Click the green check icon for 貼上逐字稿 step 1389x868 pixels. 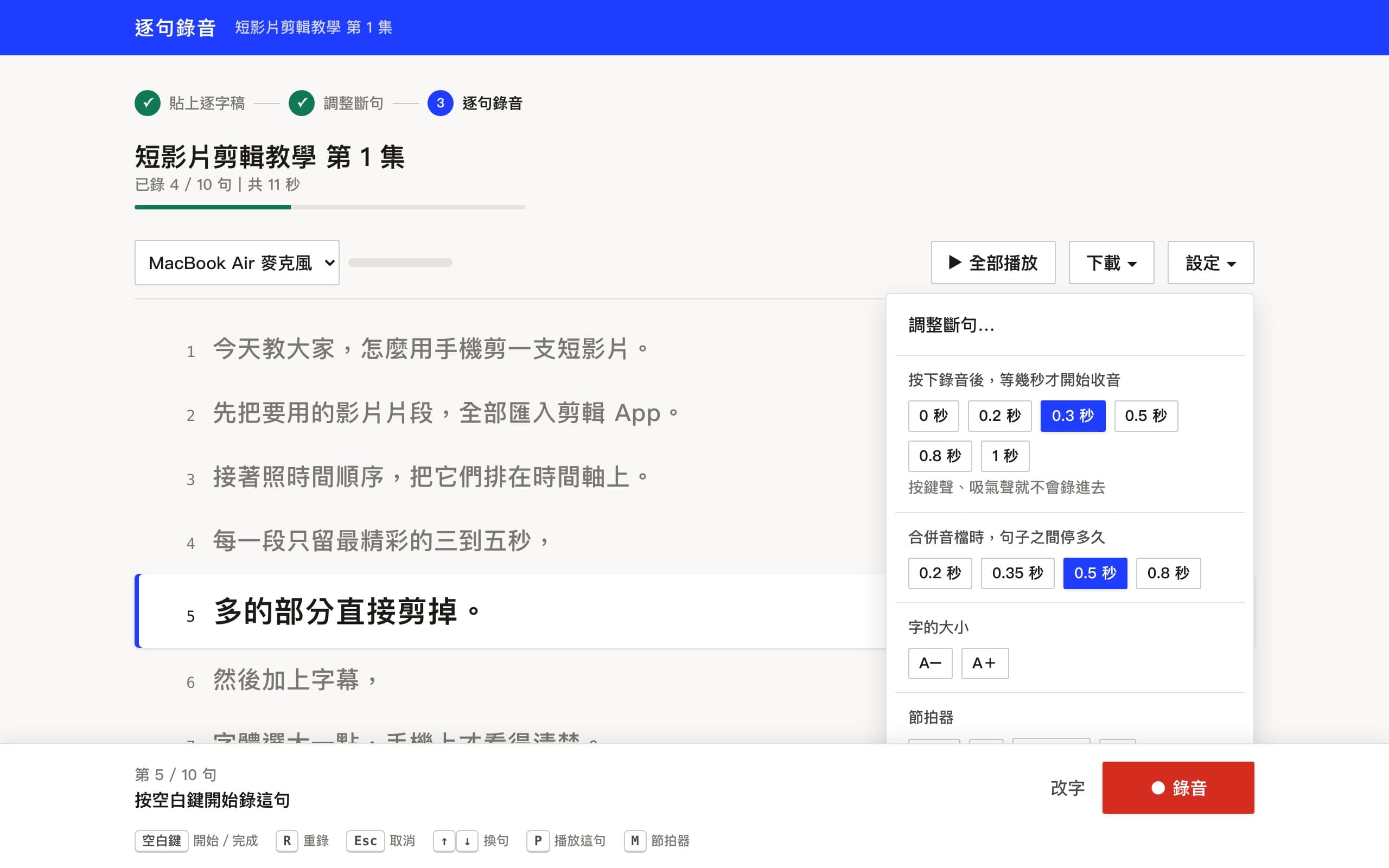pyautogui.click(x=148, y=103)
